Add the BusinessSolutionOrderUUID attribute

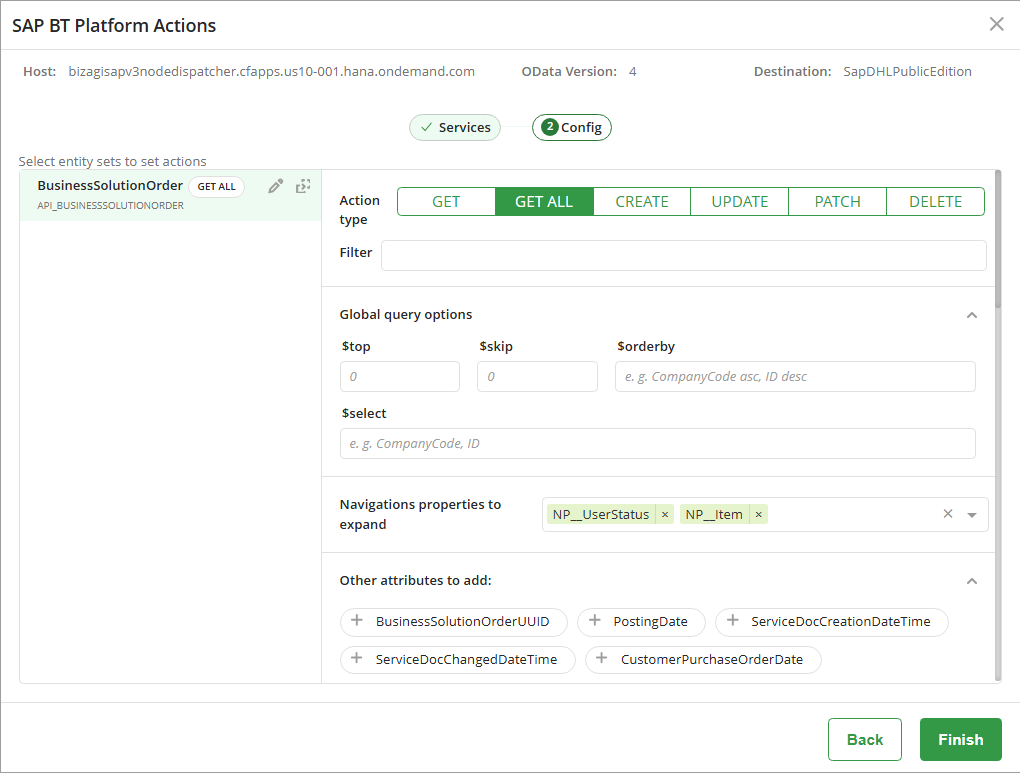tap(453, 622)
